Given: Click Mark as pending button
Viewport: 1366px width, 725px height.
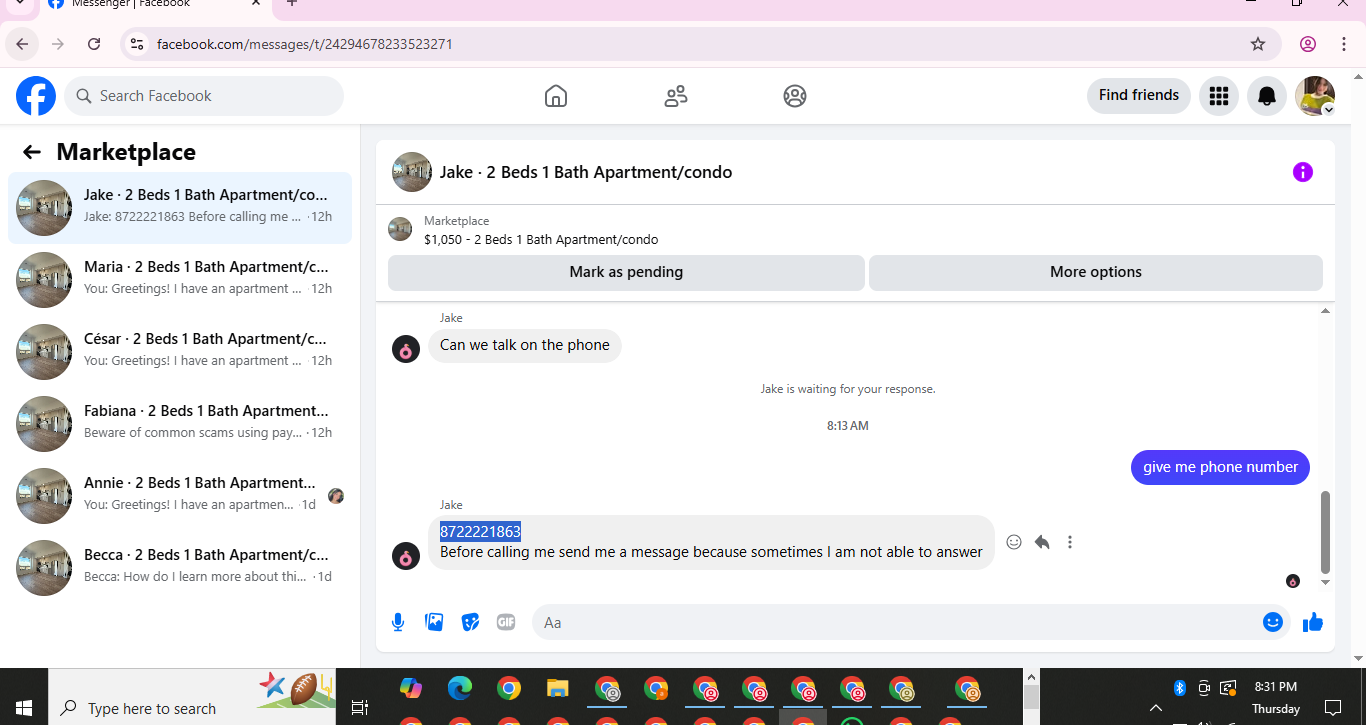Looking at the screenshot, I should point(626,272).
